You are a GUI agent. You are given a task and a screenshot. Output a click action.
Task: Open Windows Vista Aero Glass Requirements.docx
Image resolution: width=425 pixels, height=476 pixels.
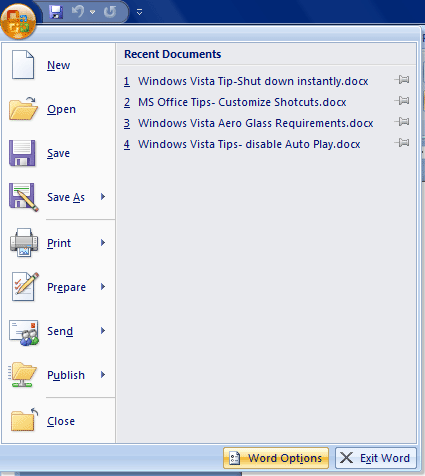[x=255, y=123]
